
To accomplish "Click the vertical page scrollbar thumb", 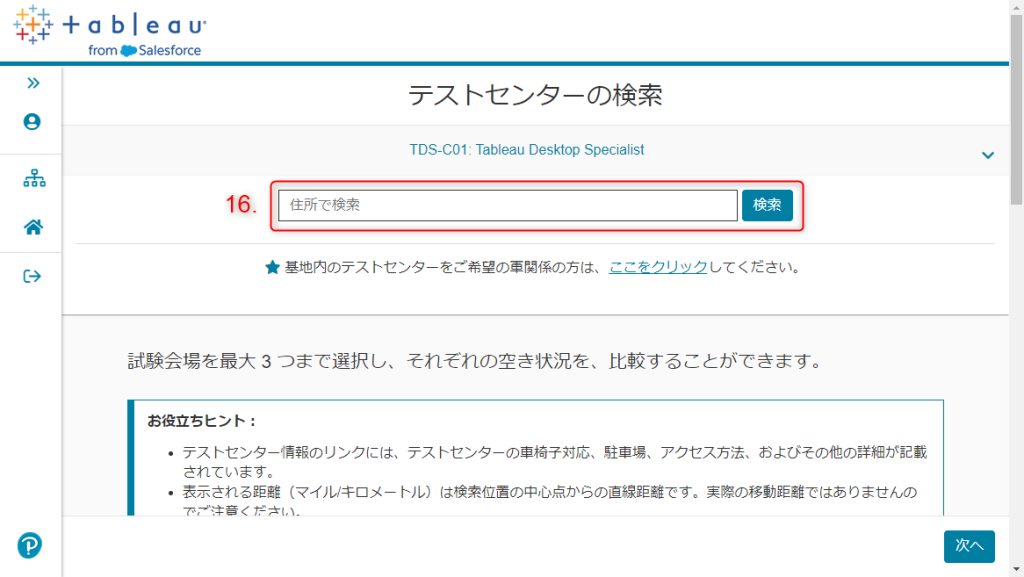I will (1016, 108).
